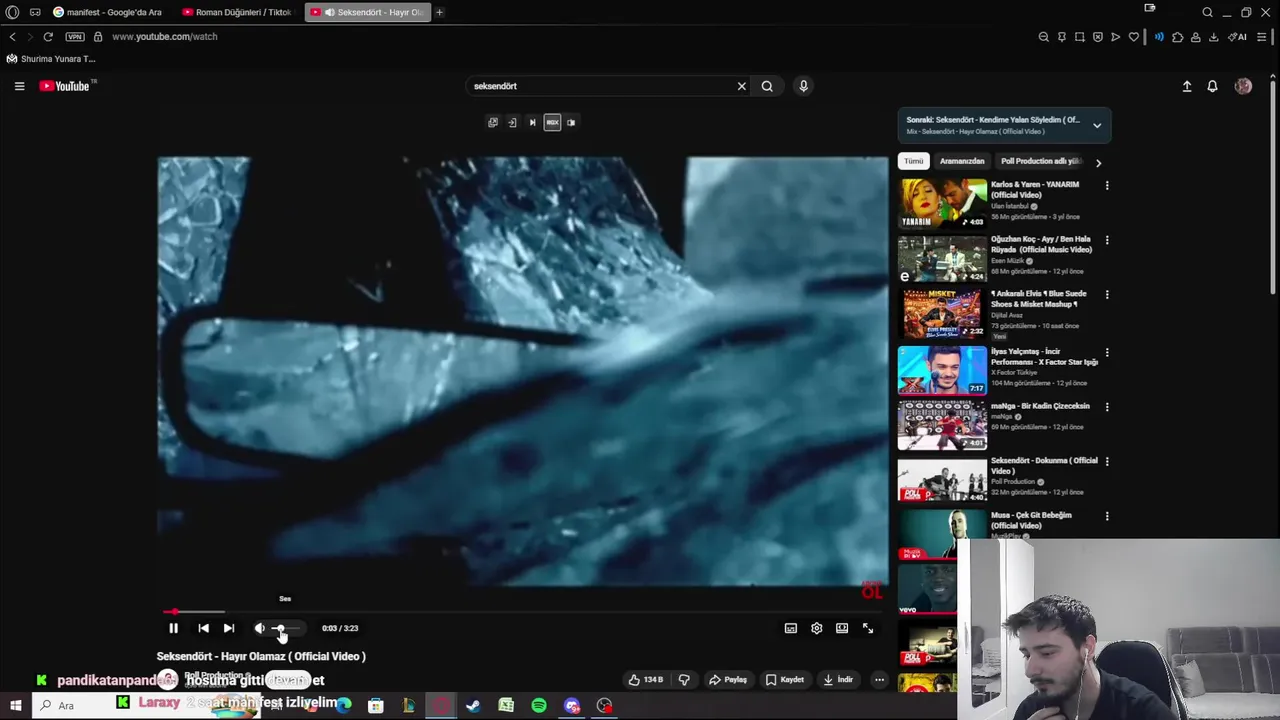Image resolution: width=1280 pixels, height=720 pixels.
Task: Open the YouTube create upload icon
Action: coord(1187,86)
